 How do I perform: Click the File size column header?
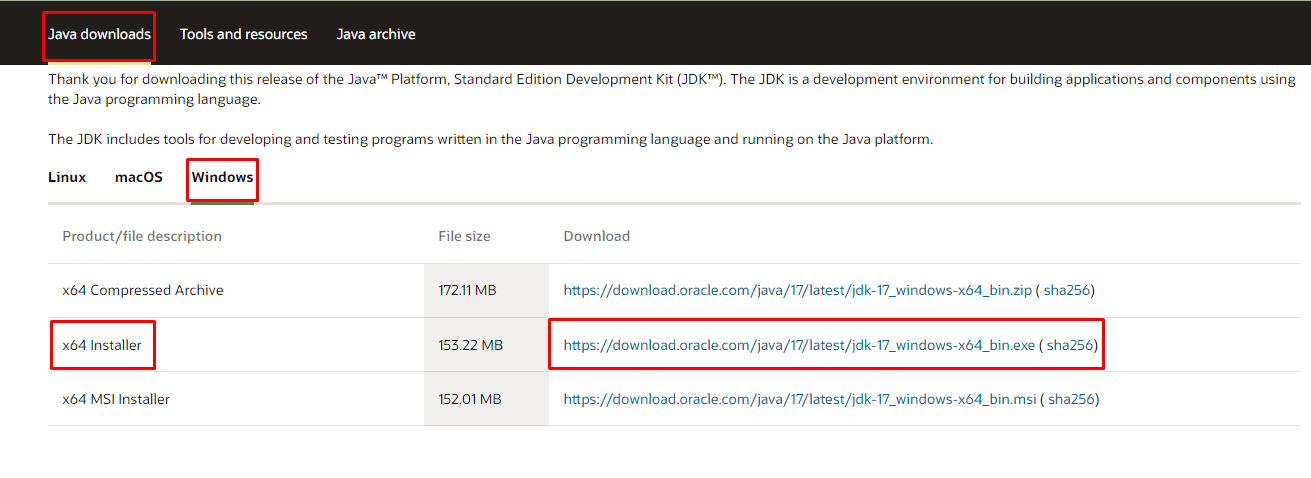pyautogui.click(x=464, y=236)
